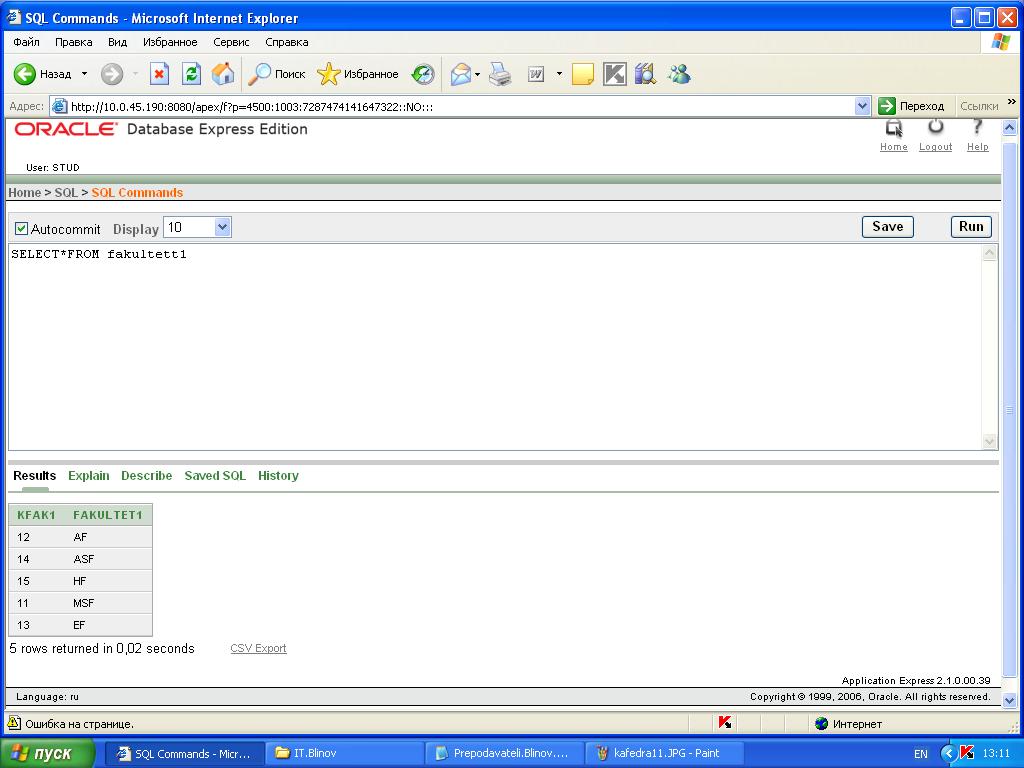1024x768 pixels.
Task: Switch to the Explain tab
Action: 89,475
